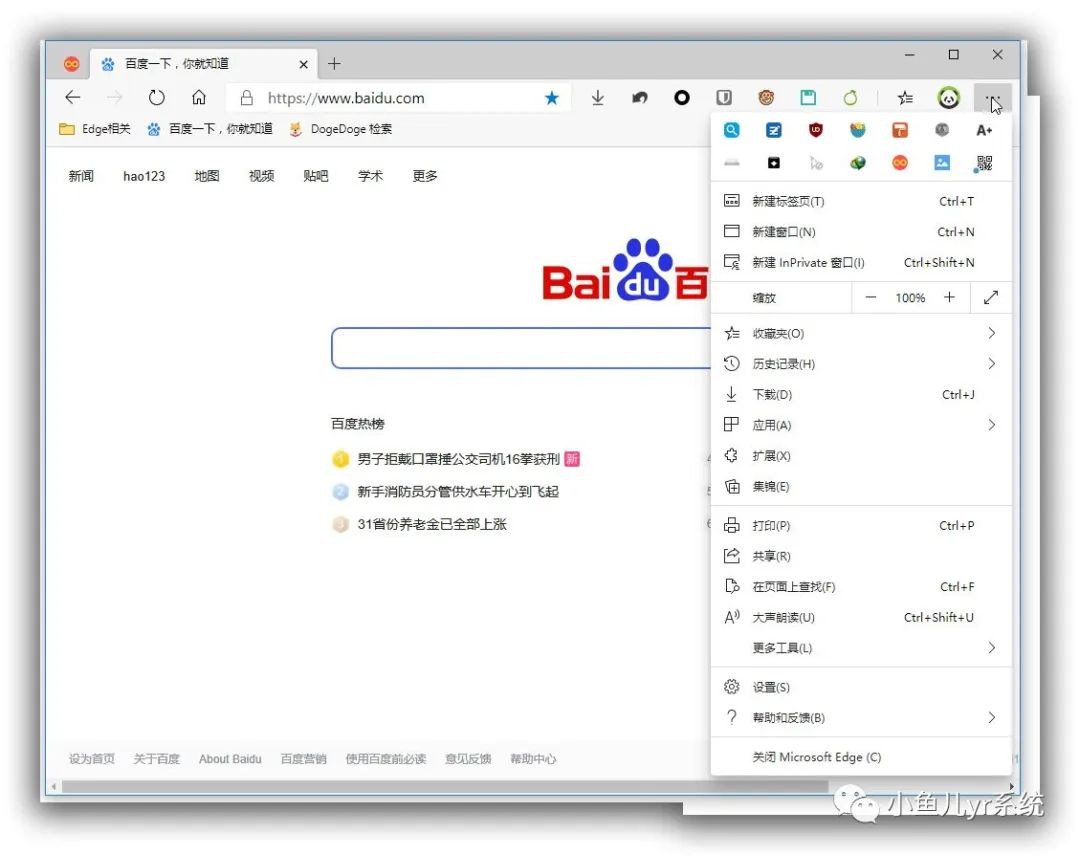1080x855 pixels.
Task: Click the orange T paint-roller extension
Action: coord(900,130)
